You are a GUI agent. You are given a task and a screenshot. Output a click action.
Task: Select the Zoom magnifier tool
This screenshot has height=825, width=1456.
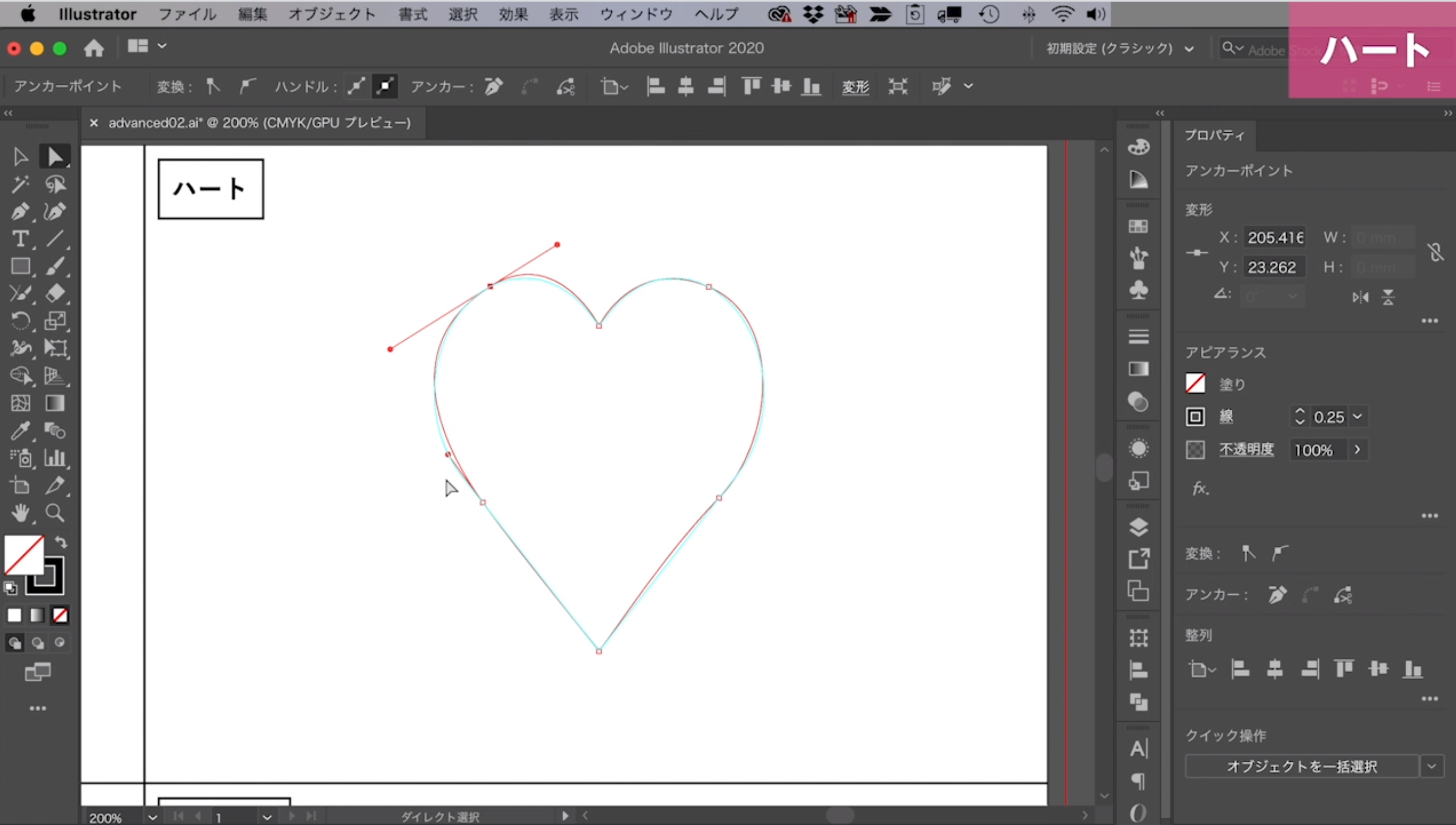[x=55, y=513]
